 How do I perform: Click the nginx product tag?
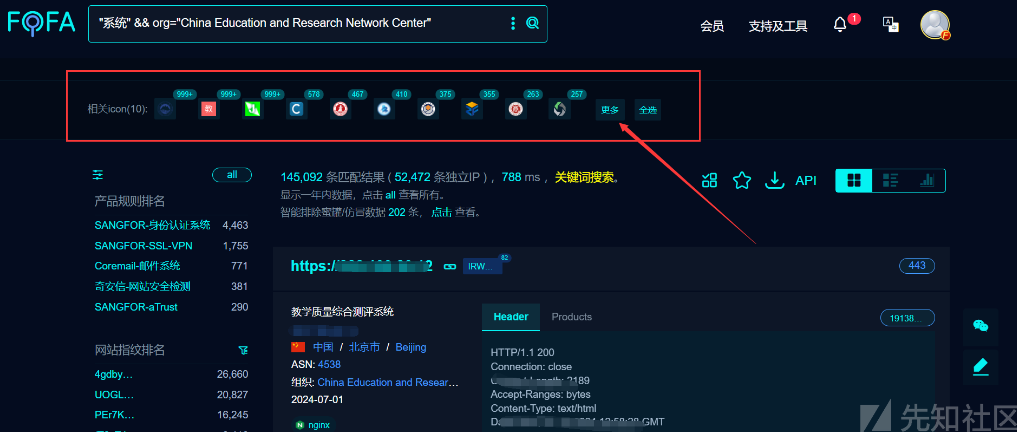click(x=313, y=425)
